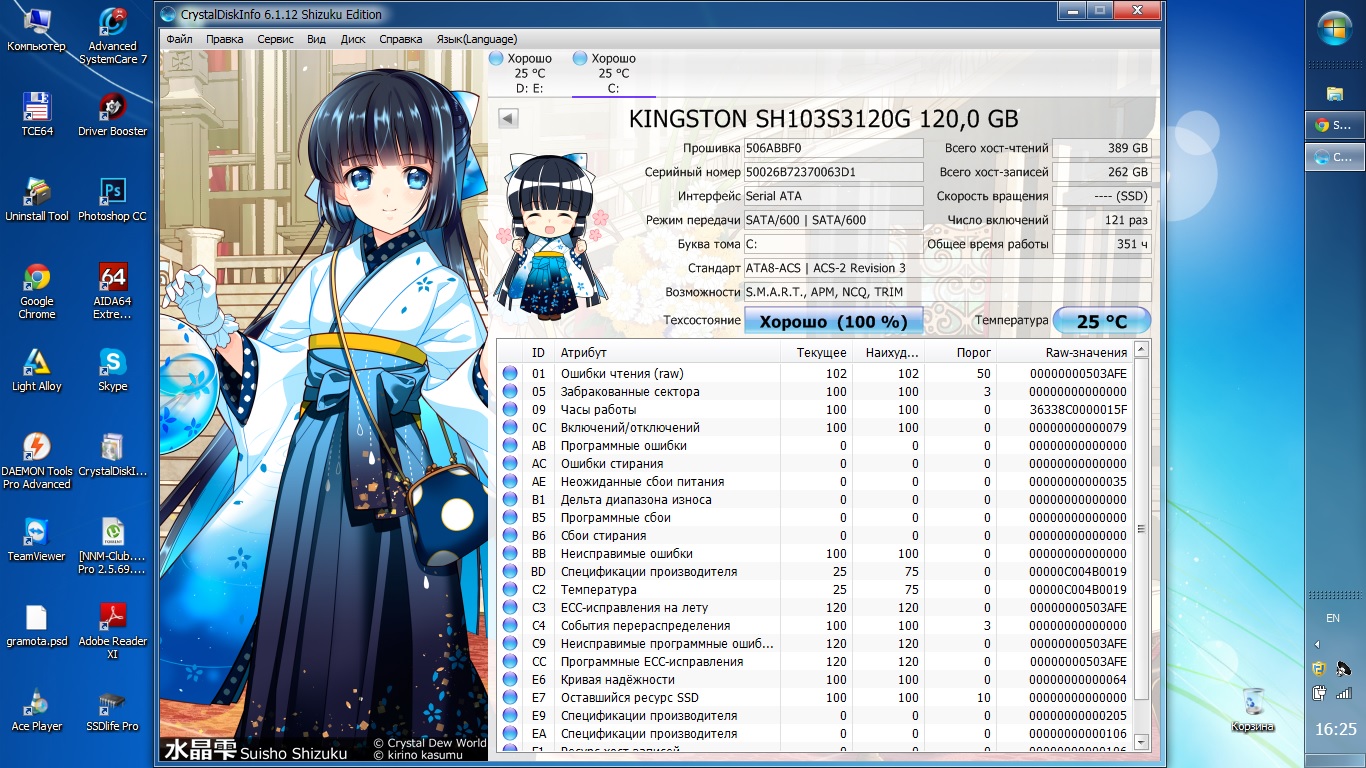Open the Вид menu
1366x768 pixels.
coord(317,39)
